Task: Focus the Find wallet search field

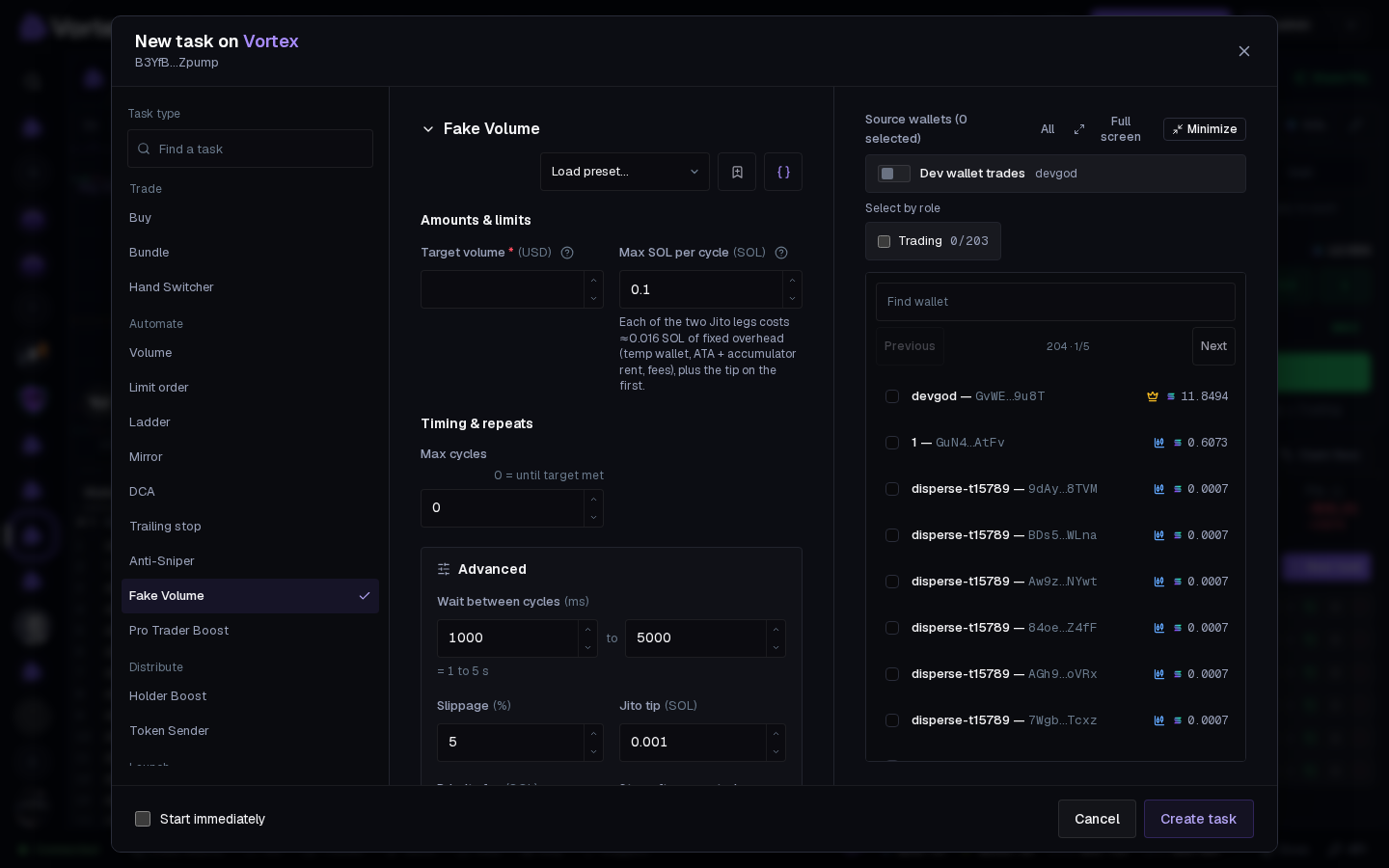Action: tap(1055, 302)
